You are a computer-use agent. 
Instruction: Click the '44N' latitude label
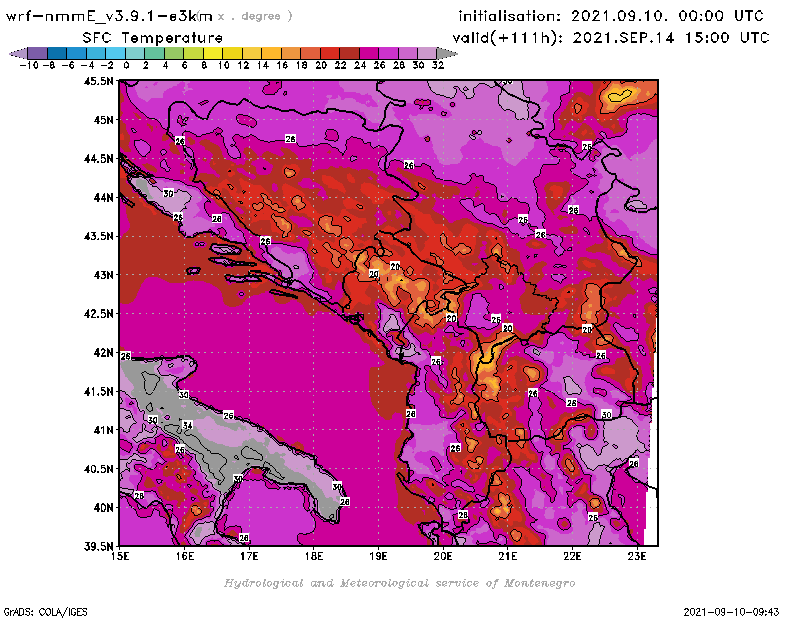103,197
